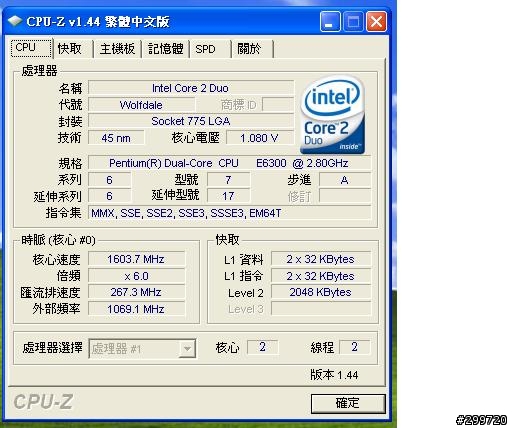Click the empty Level 3 cache field

point(321,309)
